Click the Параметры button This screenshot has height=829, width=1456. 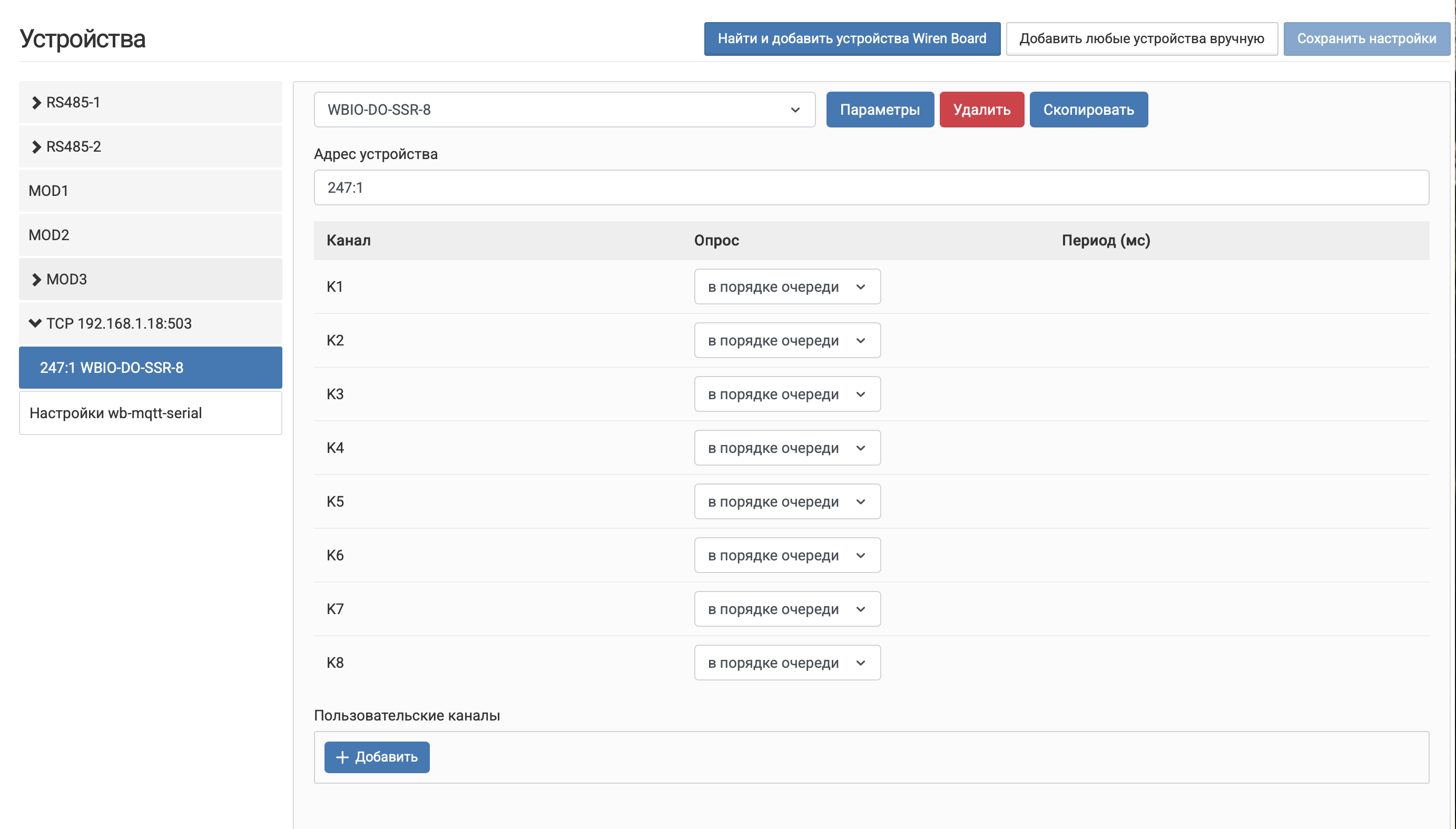click(x=879, y=110)
